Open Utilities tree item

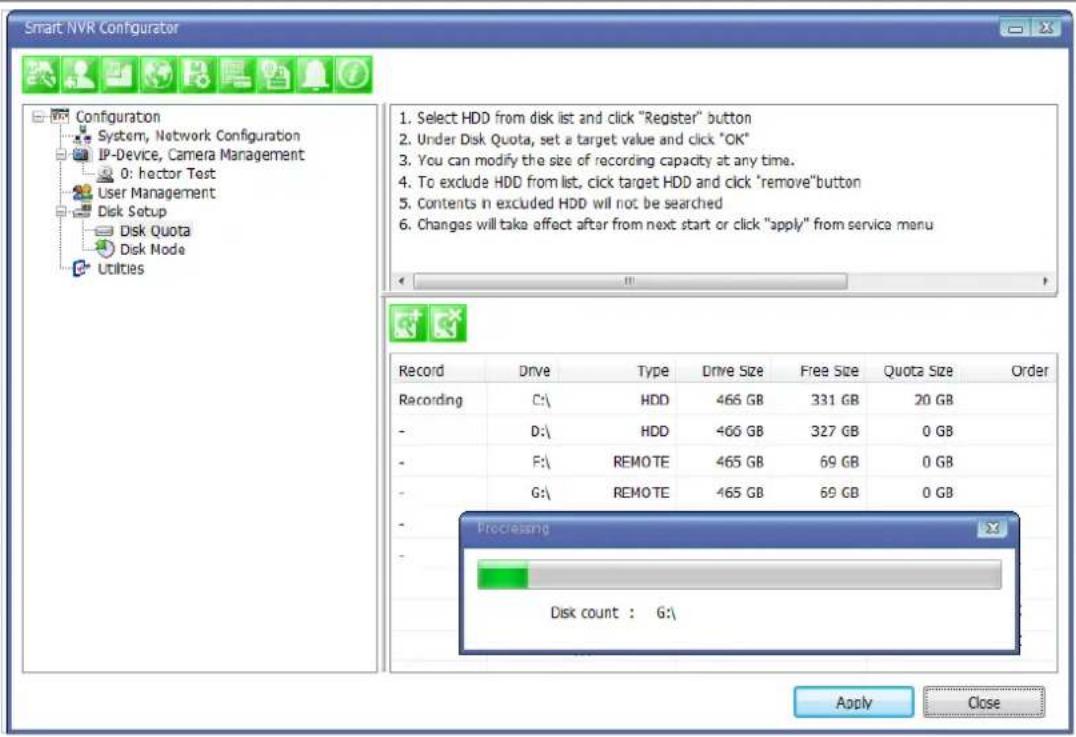click(x=121, y=268)
